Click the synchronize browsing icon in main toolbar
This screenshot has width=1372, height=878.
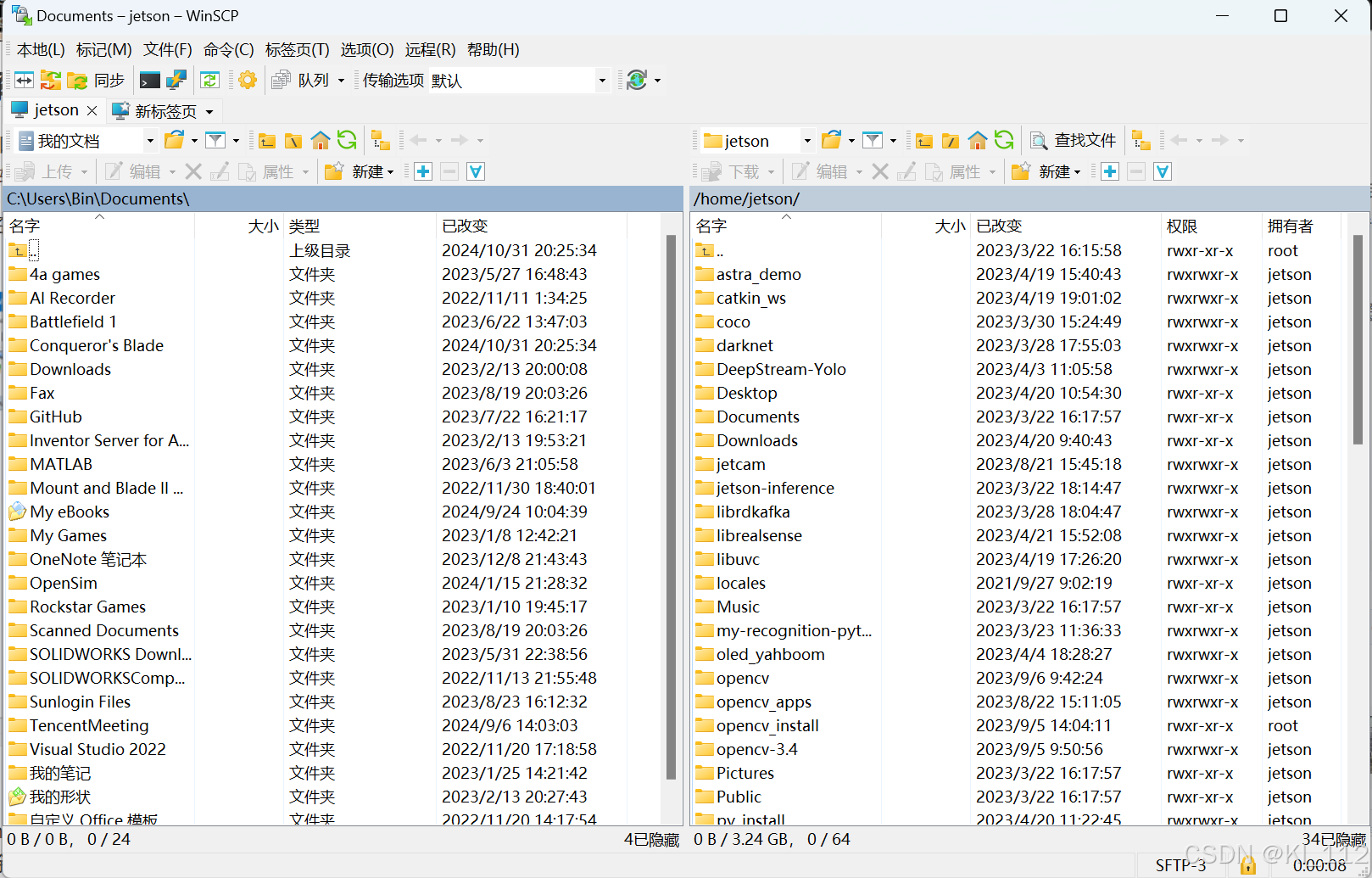coord(50,81)
